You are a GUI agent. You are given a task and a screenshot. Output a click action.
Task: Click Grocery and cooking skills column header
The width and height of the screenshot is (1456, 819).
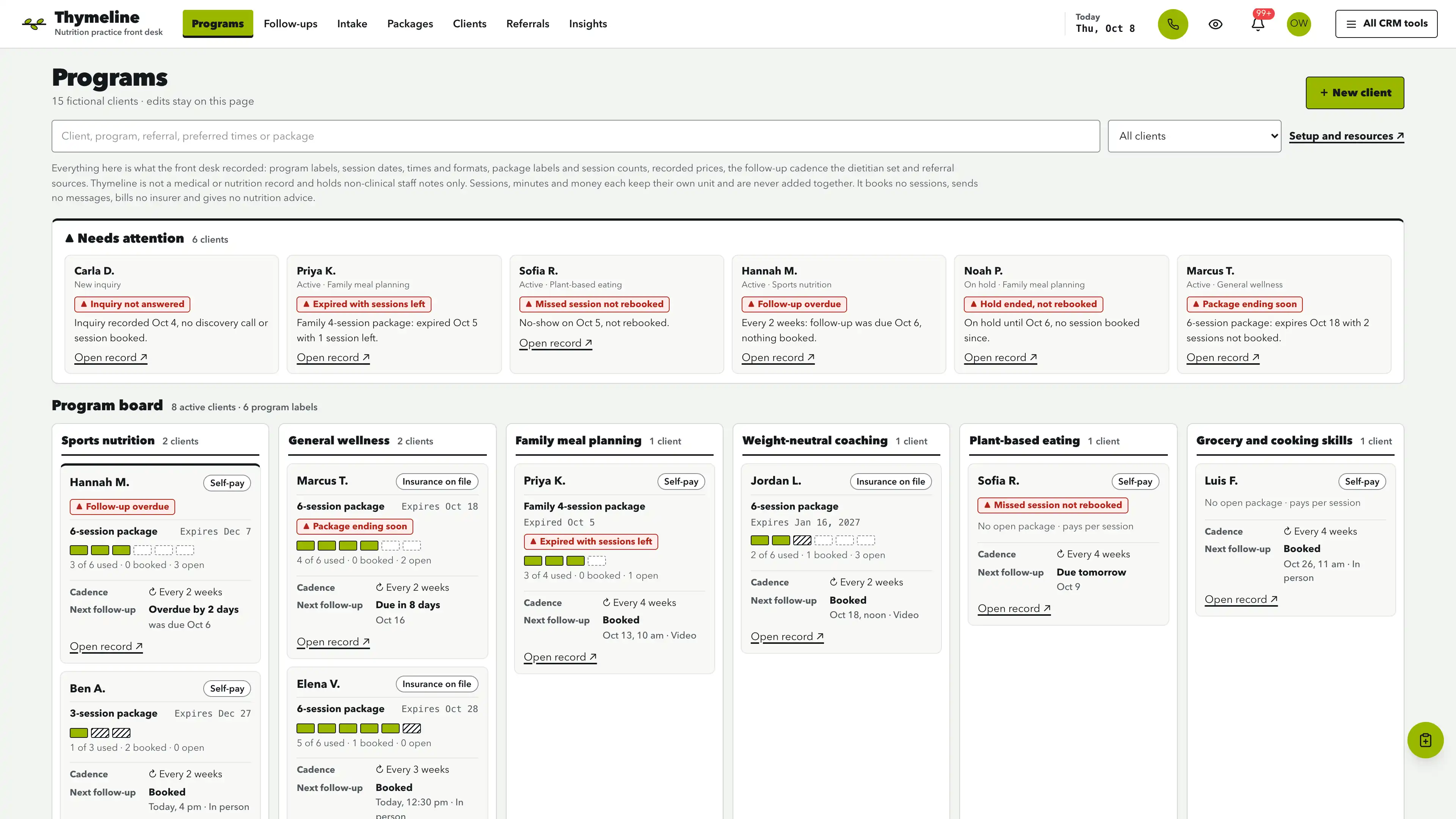(1274, 441)
